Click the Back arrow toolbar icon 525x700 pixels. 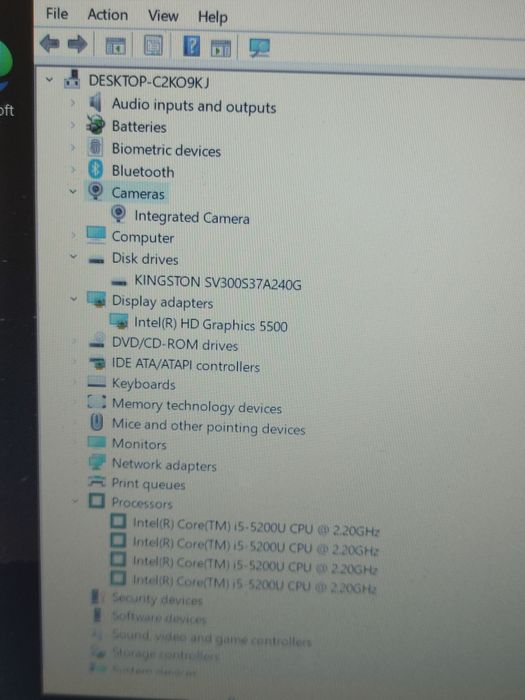[49, 44]
